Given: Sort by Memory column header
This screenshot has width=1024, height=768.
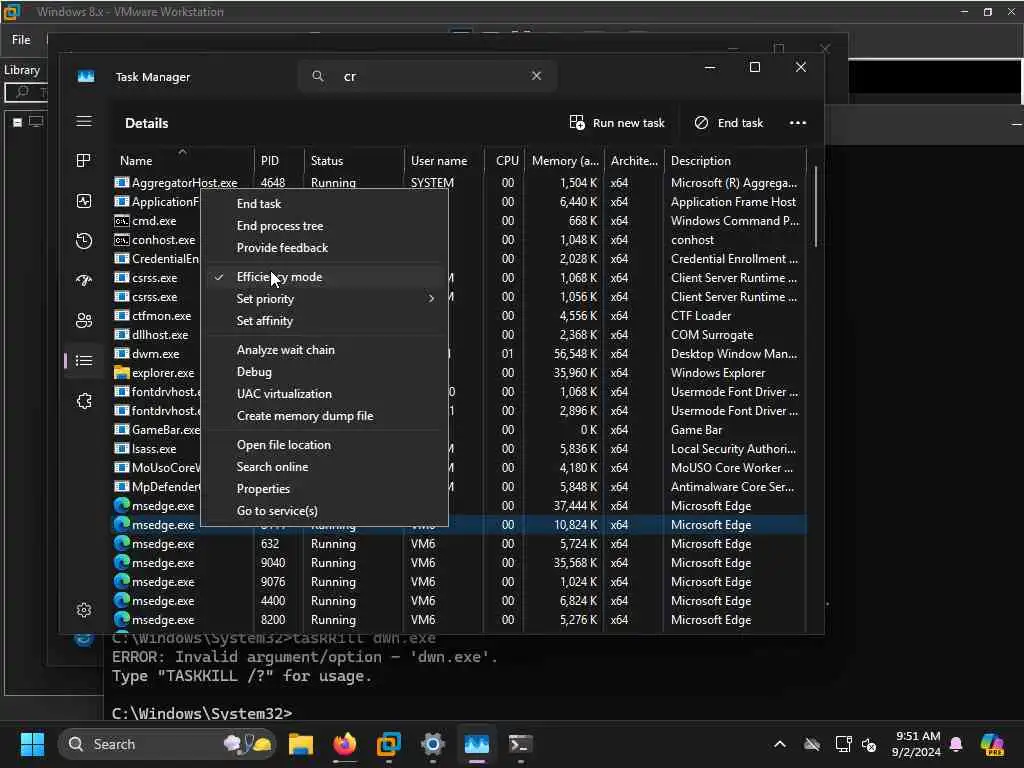Looking at the screenshot, I should [x=565, y=161].
